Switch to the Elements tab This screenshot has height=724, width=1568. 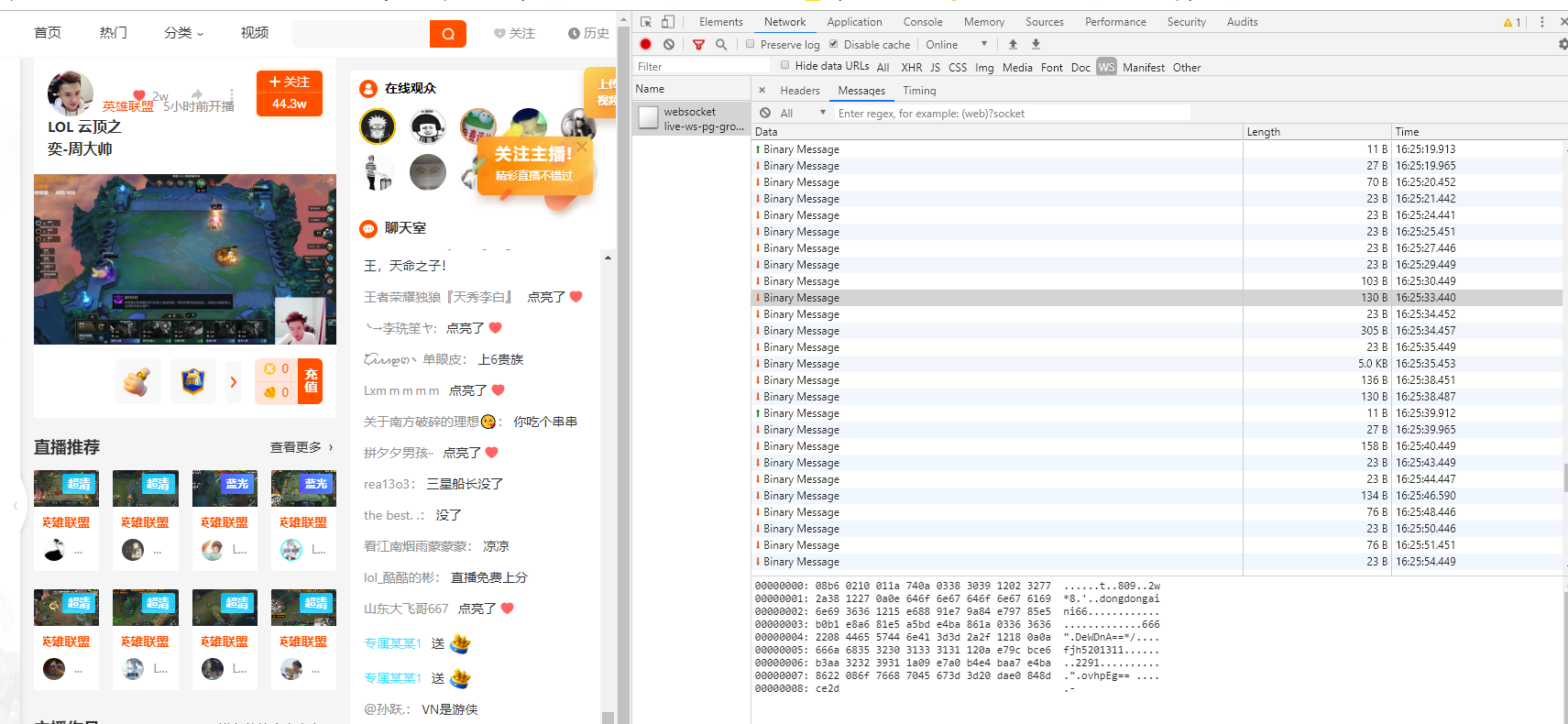pos(720,22)
